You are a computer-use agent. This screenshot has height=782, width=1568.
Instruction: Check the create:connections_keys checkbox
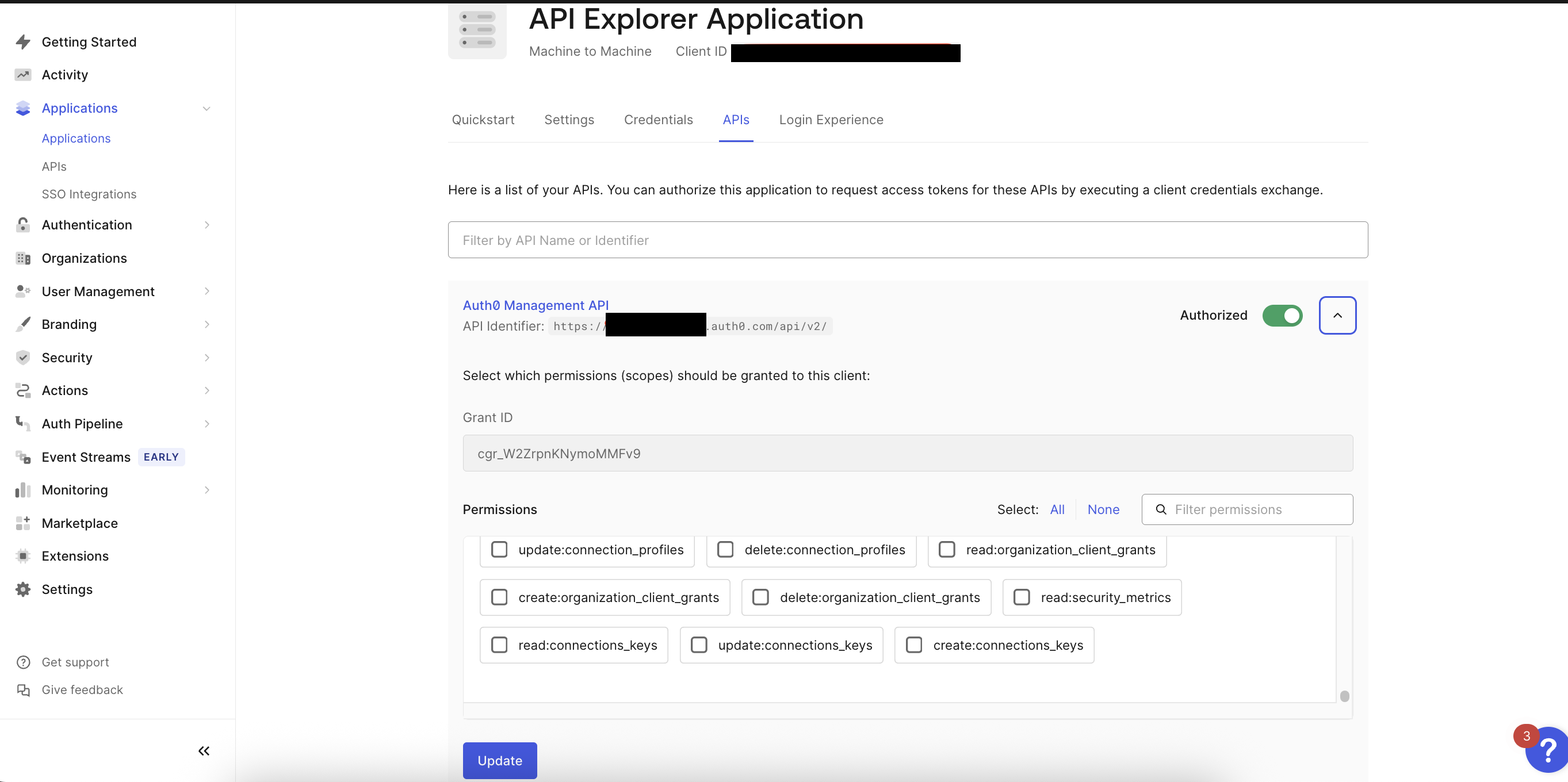[913, 645]
